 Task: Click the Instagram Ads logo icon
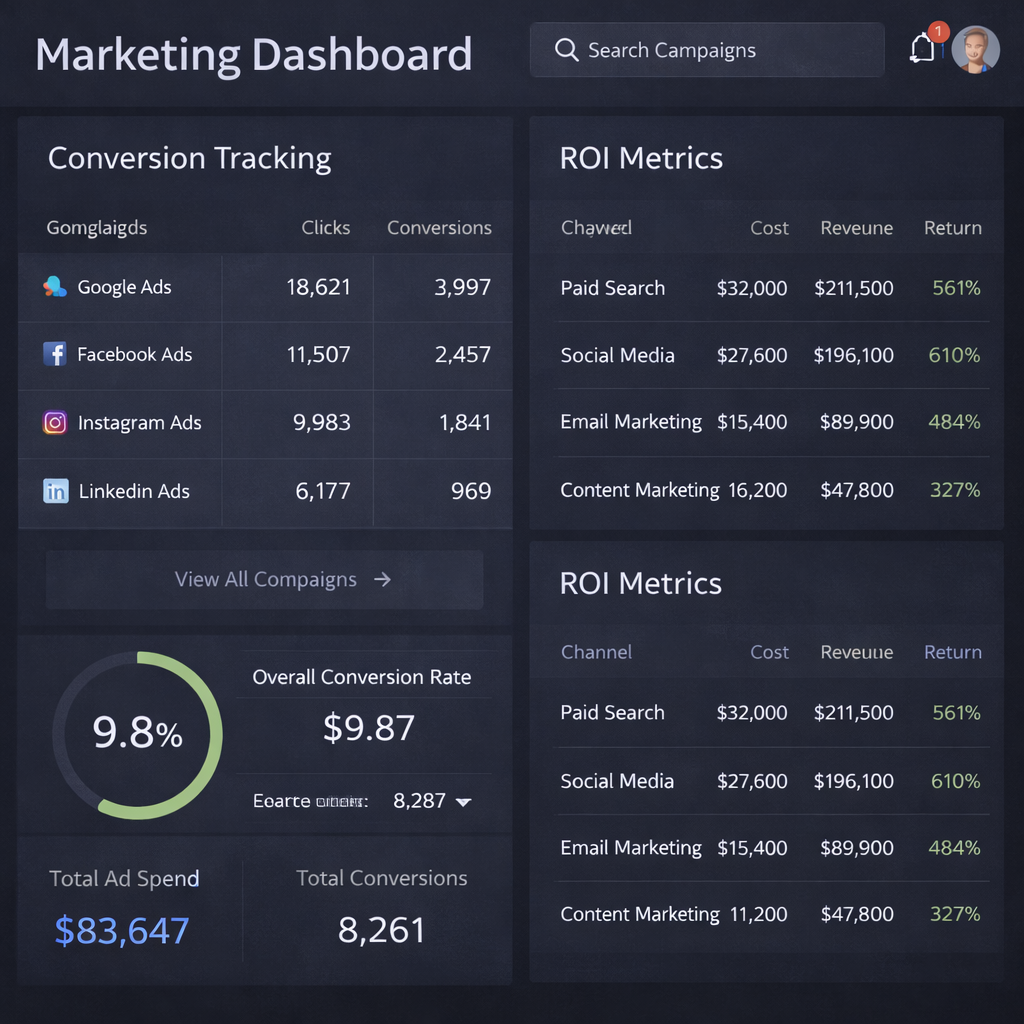(55, 422)
